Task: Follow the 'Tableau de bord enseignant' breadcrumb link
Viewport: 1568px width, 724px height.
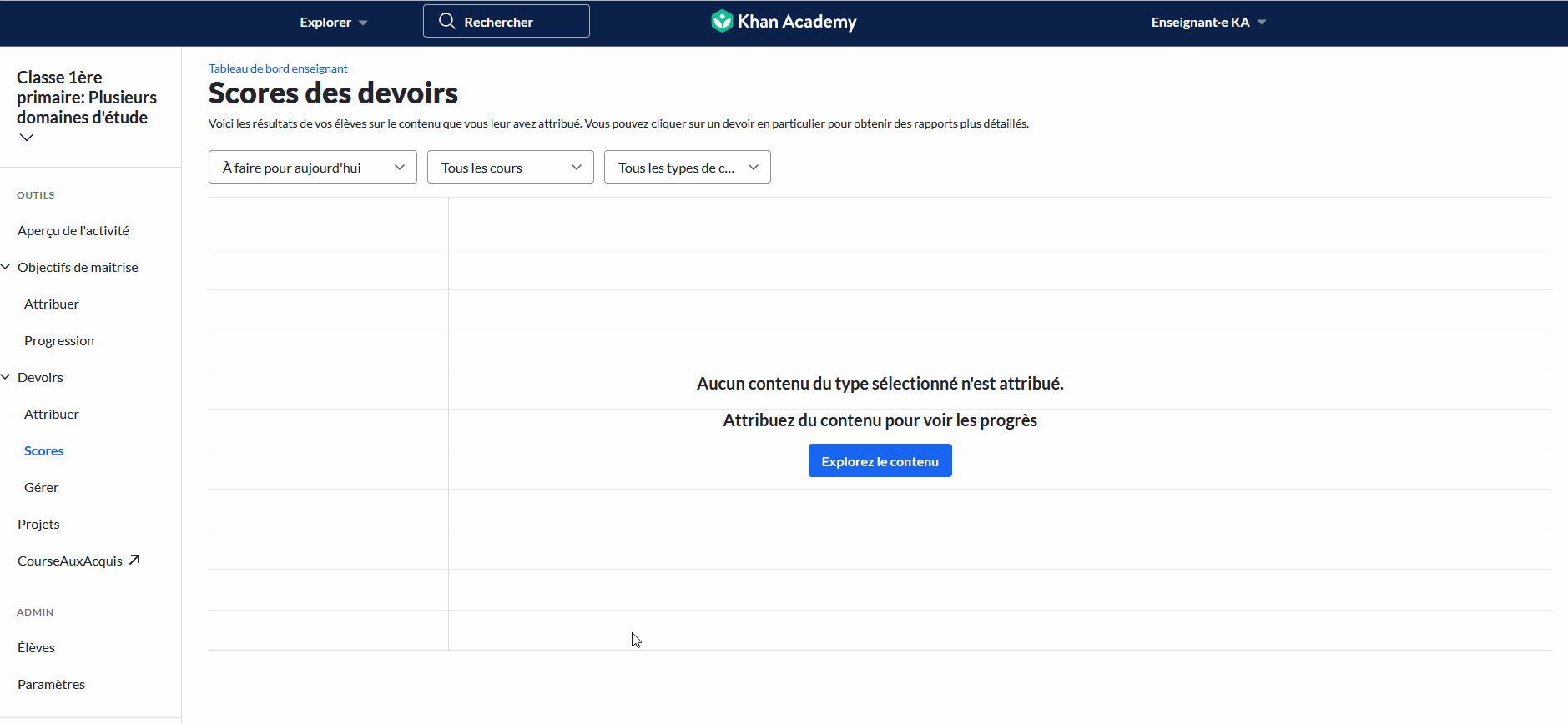Action: [278, 68]
